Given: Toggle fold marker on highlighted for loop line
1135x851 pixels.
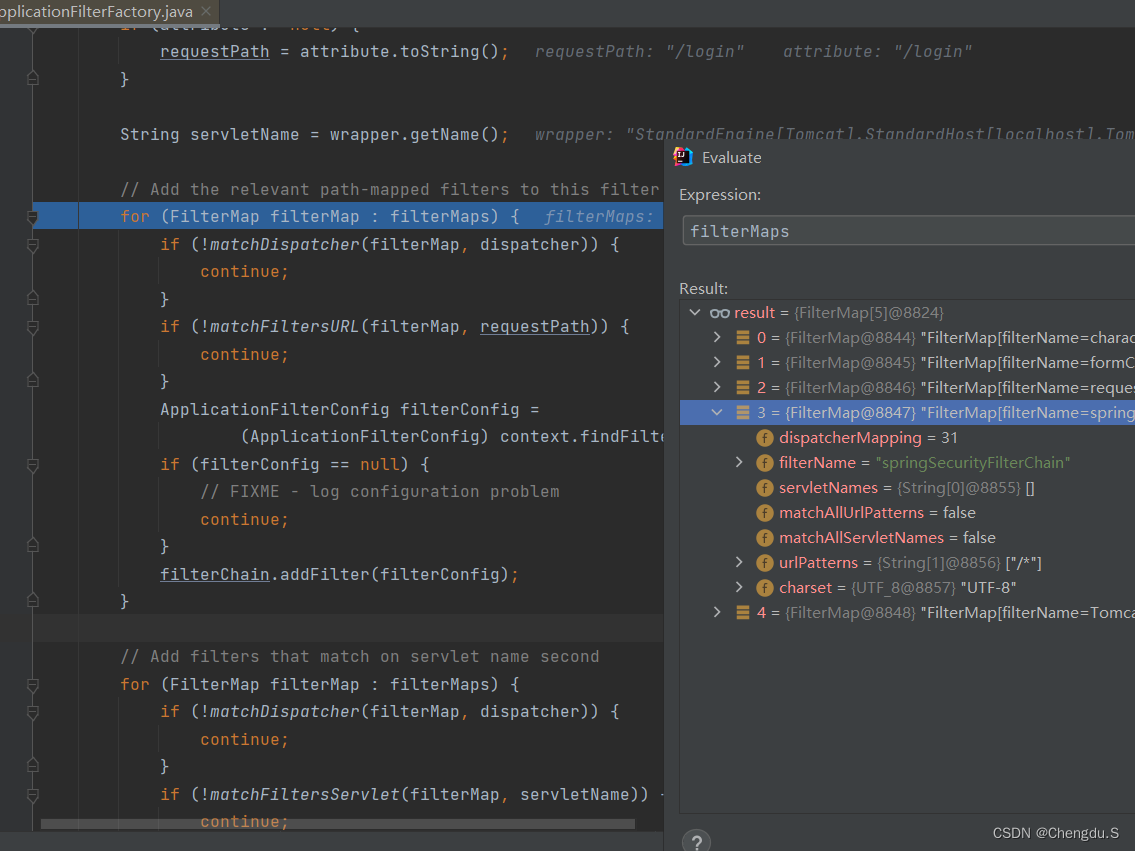Looking at the screenshot, I should [33, 216].
